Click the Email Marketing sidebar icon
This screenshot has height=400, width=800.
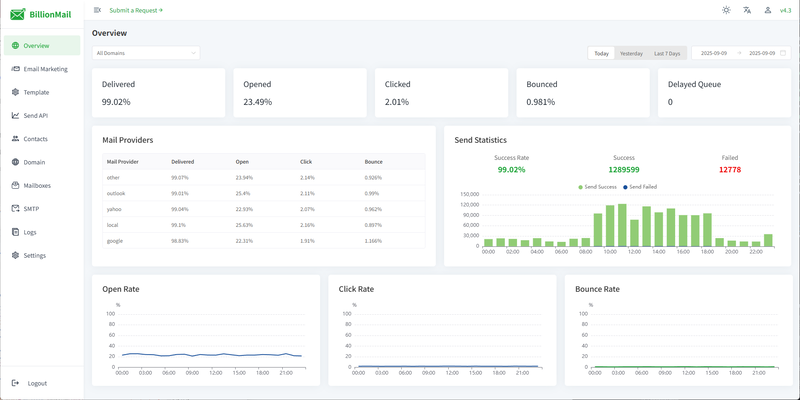point(15,69)
